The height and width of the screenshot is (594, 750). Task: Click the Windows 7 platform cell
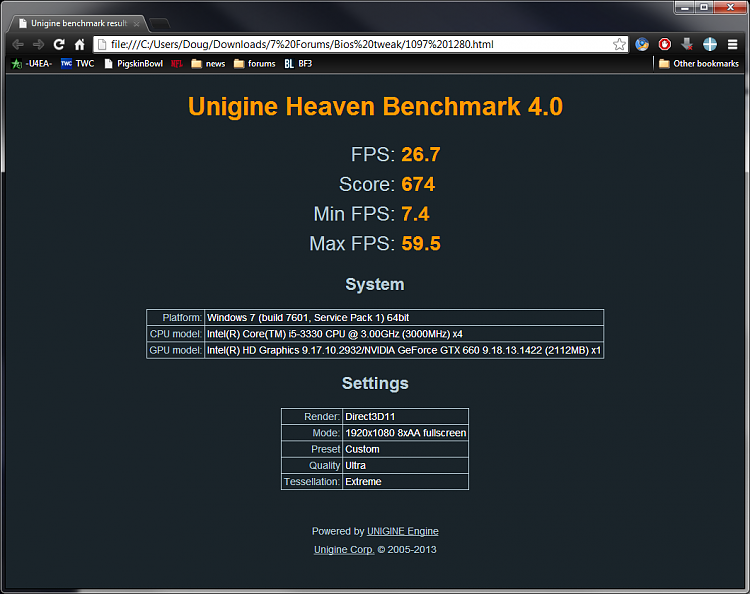(x=404, y=318)
